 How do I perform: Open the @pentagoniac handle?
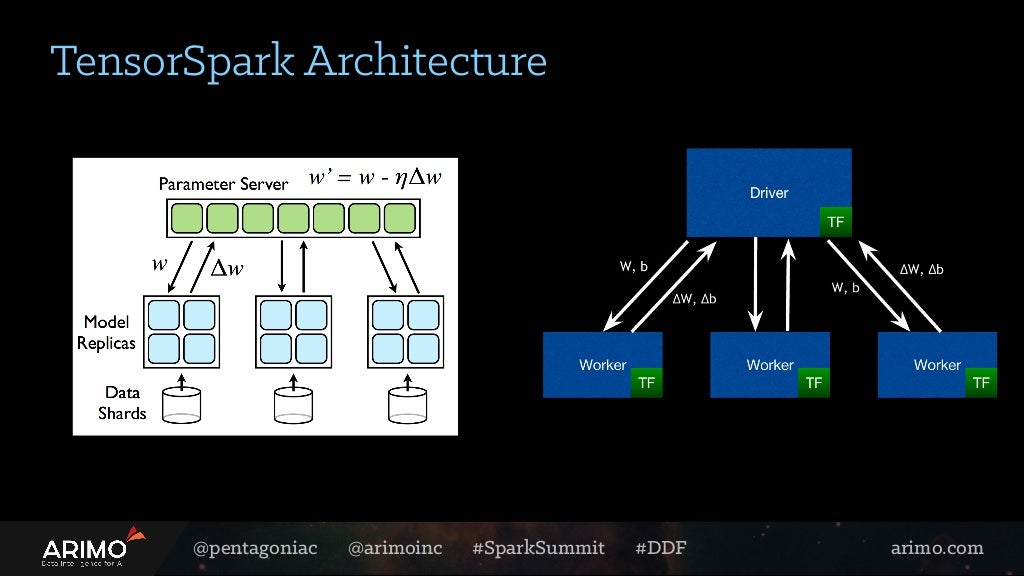coord(255,548)
